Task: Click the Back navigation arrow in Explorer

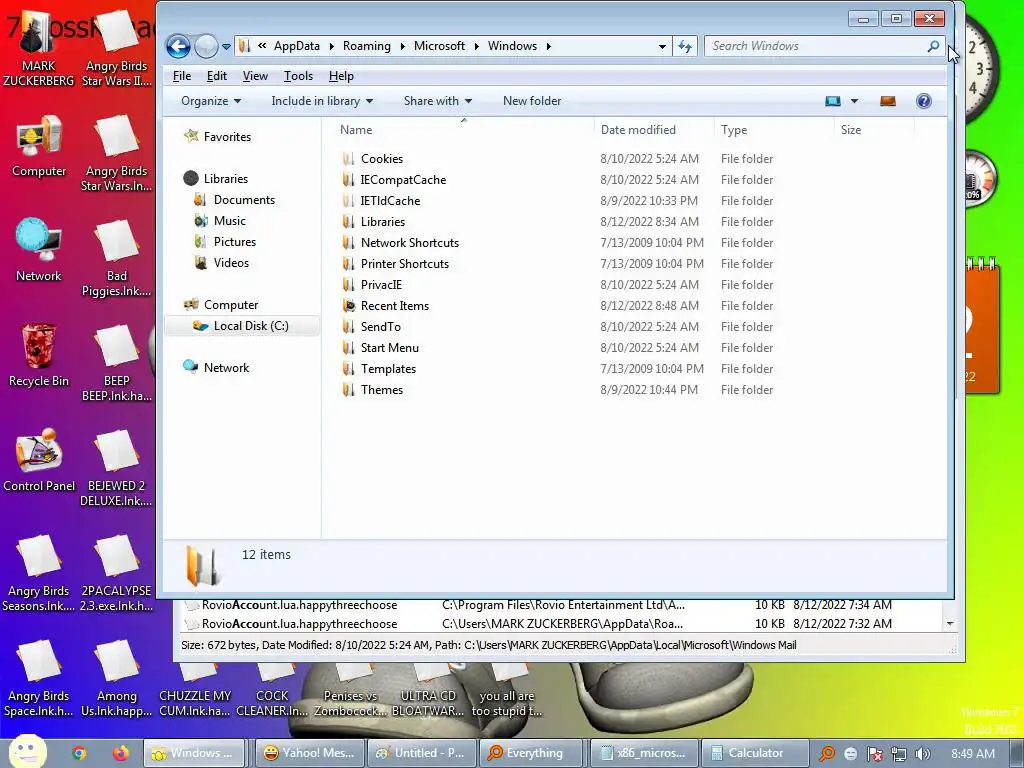Action: coord(178,46)
